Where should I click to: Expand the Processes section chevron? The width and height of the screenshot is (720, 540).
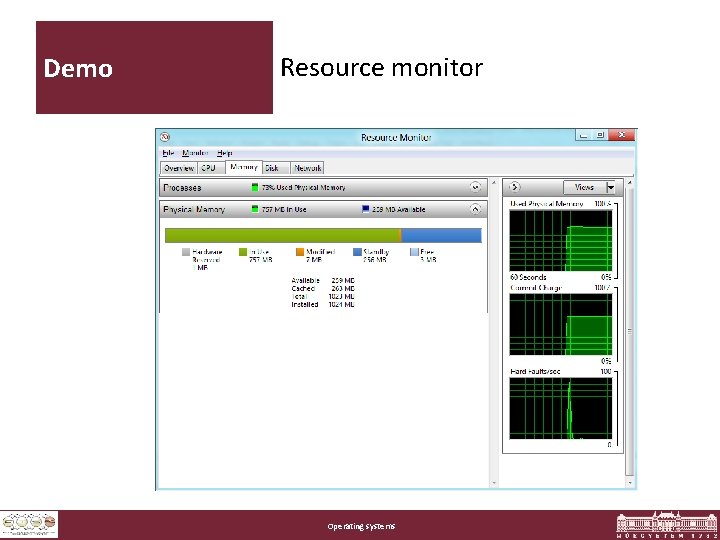pos(475,187)
